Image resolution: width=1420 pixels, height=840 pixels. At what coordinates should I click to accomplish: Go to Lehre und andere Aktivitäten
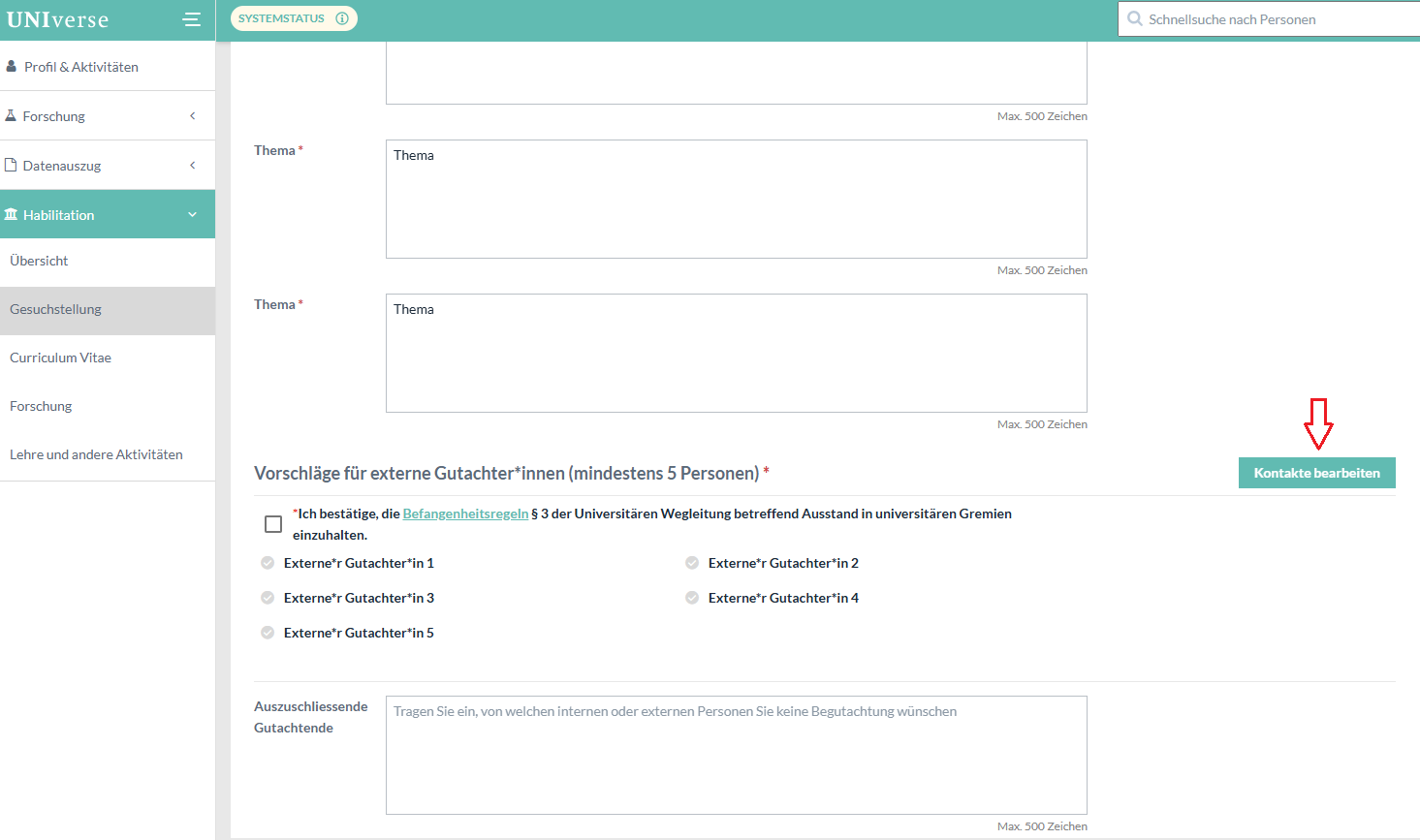pos(96,454)
